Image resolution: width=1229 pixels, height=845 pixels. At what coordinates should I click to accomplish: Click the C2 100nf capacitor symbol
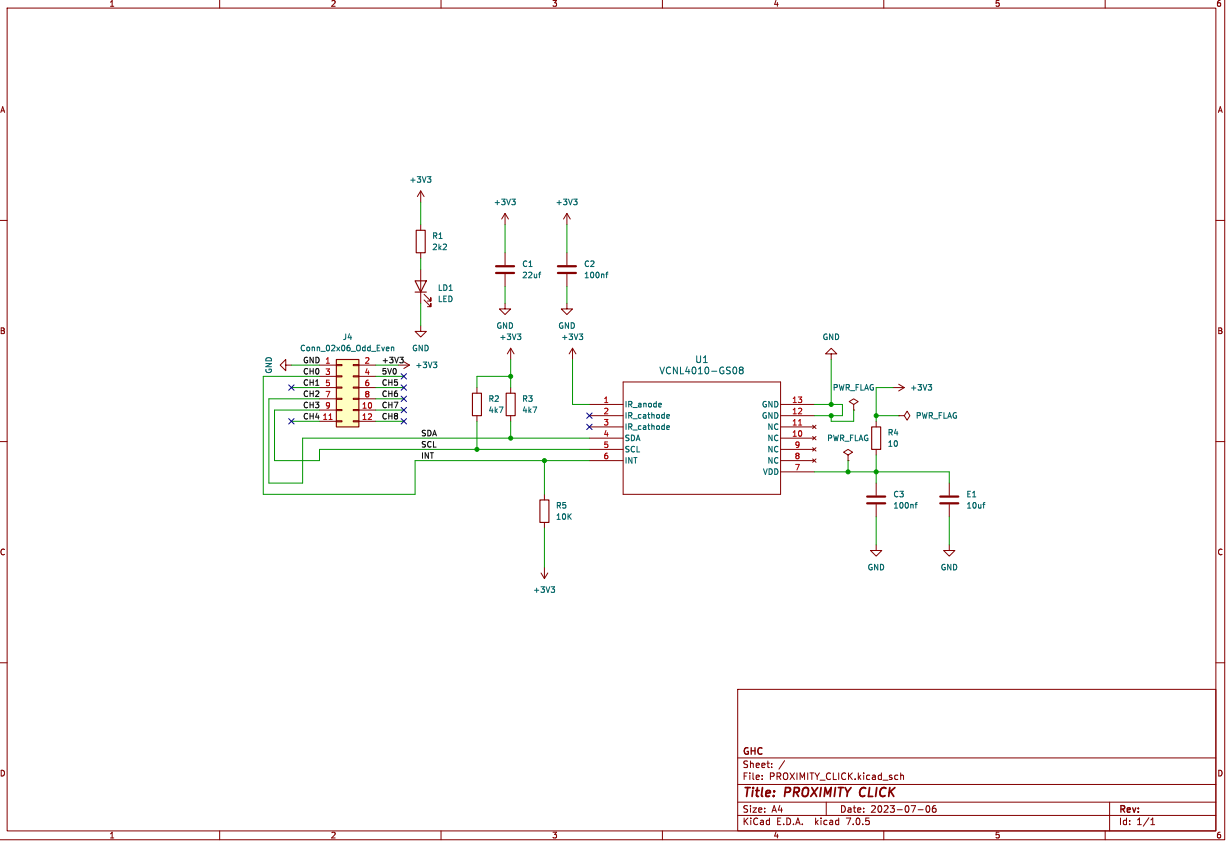pos(567,270)
